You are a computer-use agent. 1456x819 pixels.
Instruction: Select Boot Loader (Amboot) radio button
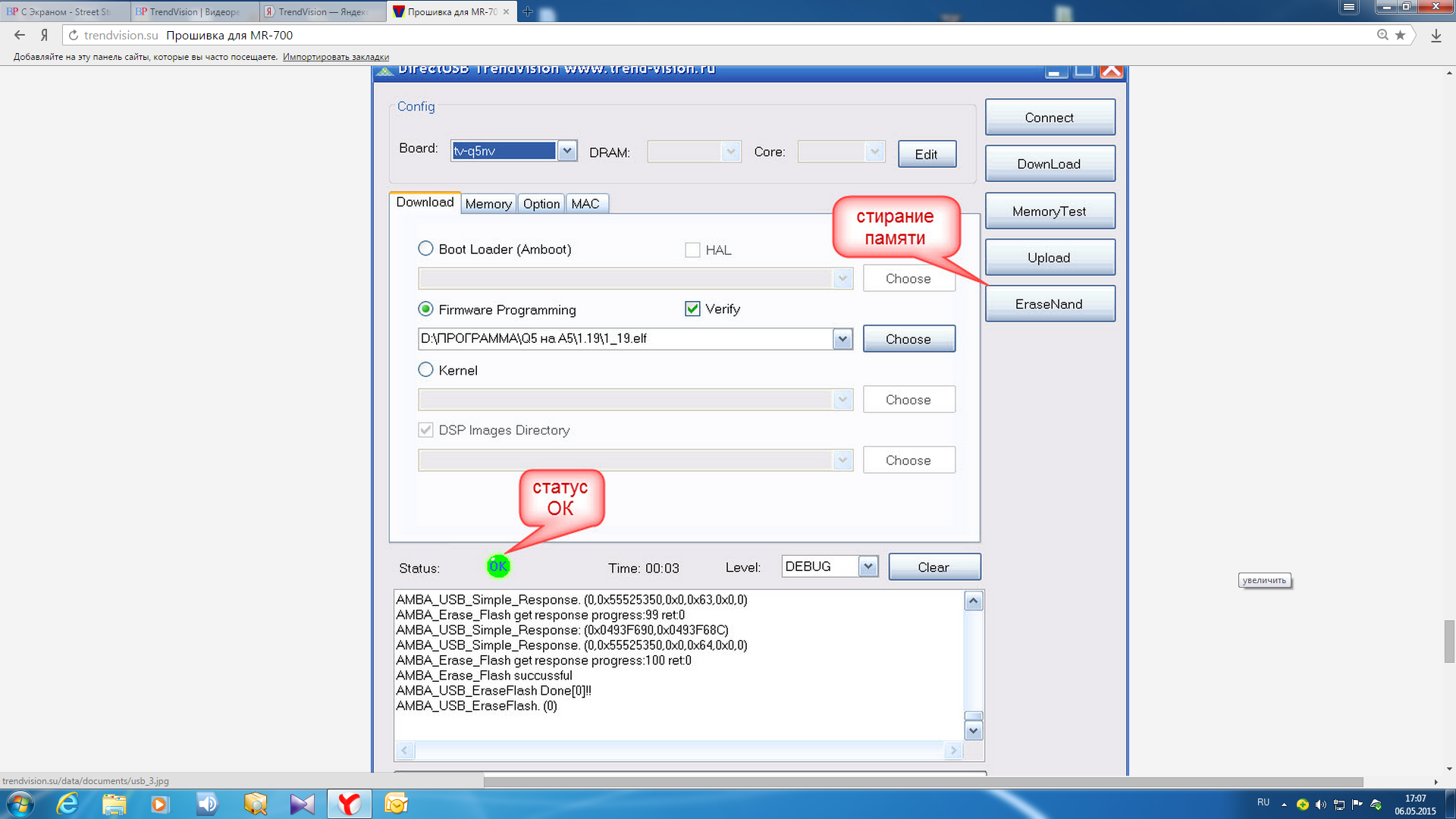pos(425,249)
